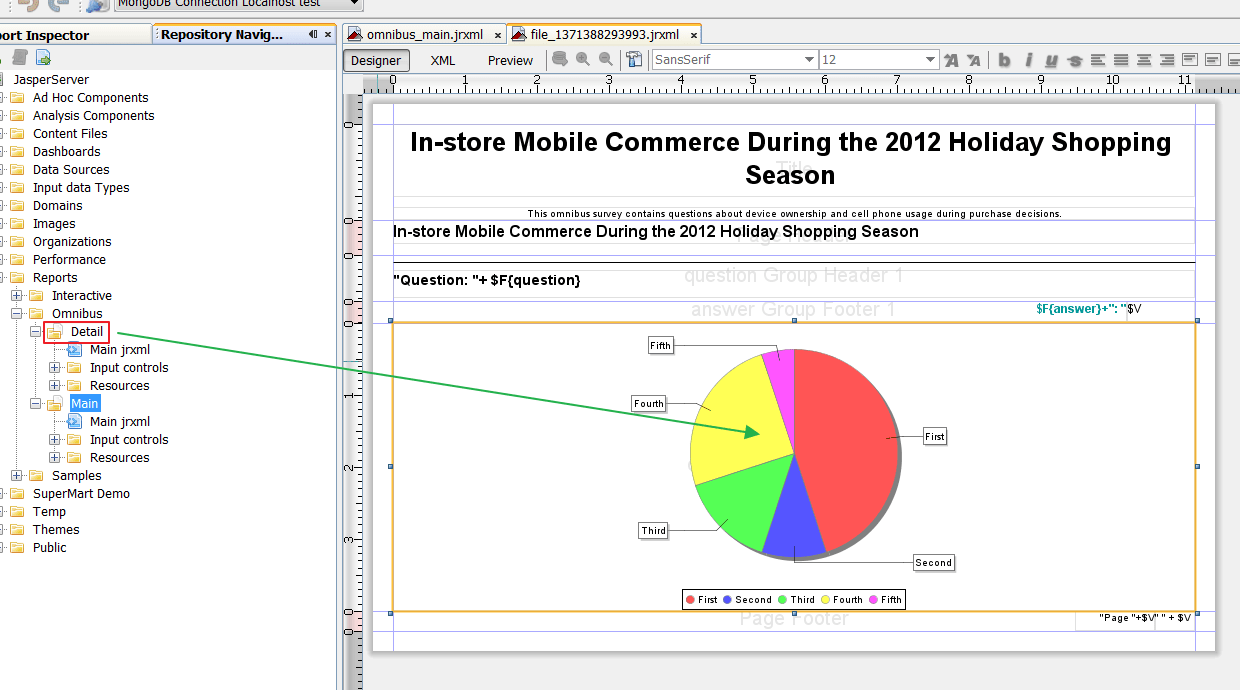1240x690 pixels.
Task: Toggle the underline formatting button
Action: pos(1051,60)
